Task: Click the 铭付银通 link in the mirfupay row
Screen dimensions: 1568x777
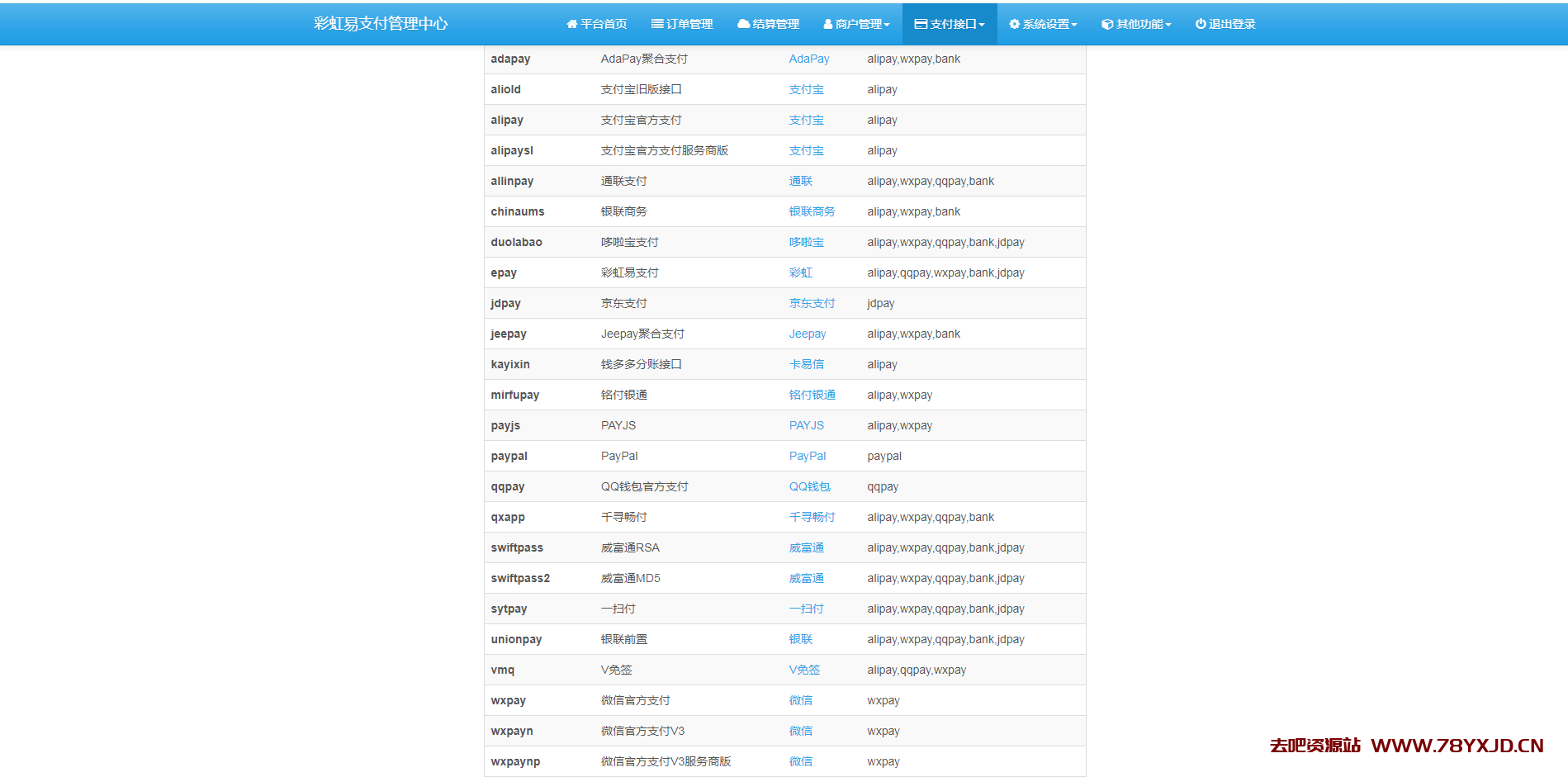Action: 812,395
